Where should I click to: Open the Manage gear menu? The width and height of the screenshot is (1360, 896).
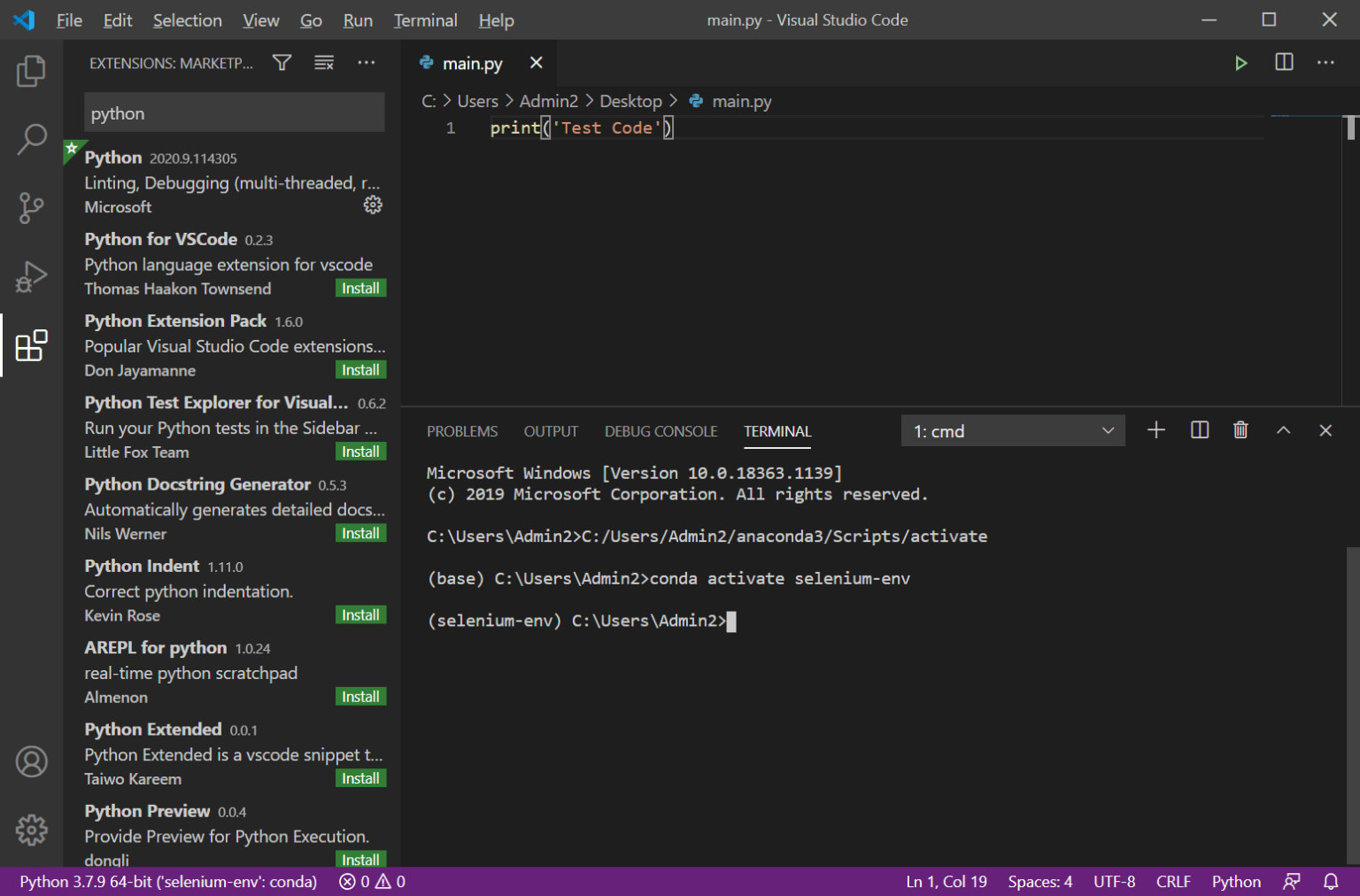tap(31, 830)
